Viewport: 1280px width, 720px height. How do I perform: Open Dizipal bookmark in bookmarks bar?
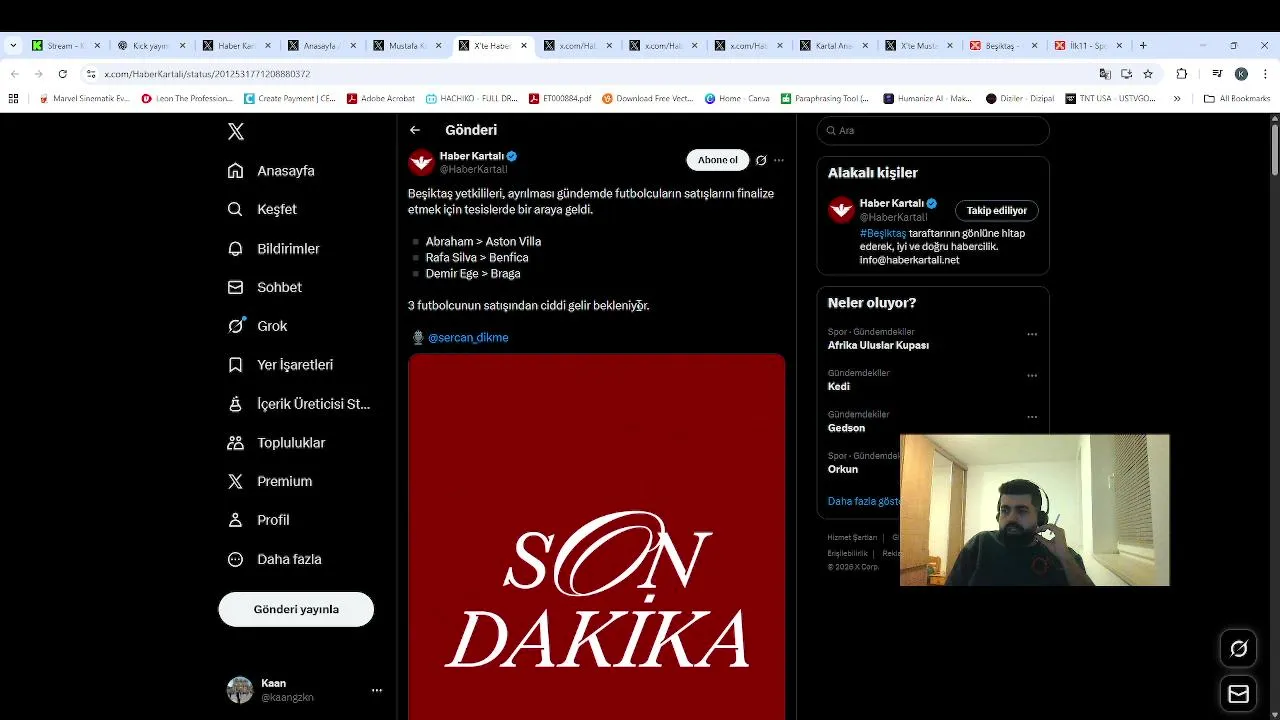pos(1019,98)
